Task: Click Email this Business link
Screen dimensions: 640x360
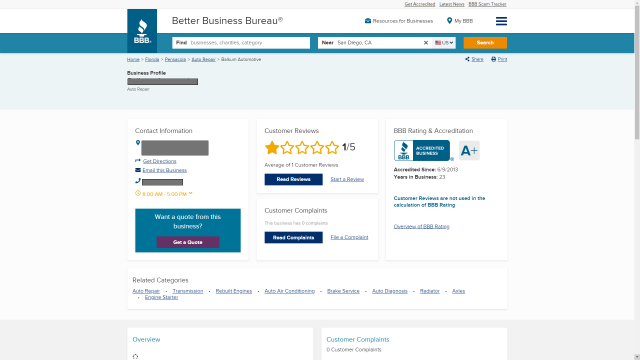Action: tap(164, 170)
